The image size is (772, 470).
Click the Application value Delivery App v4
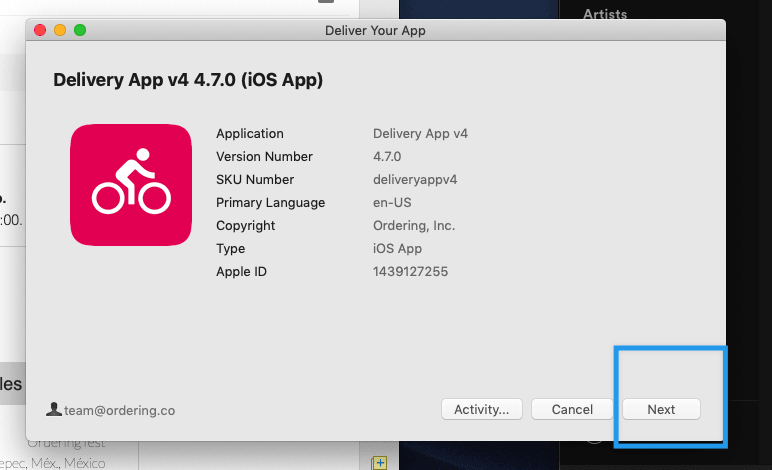[x=420, y=134]
